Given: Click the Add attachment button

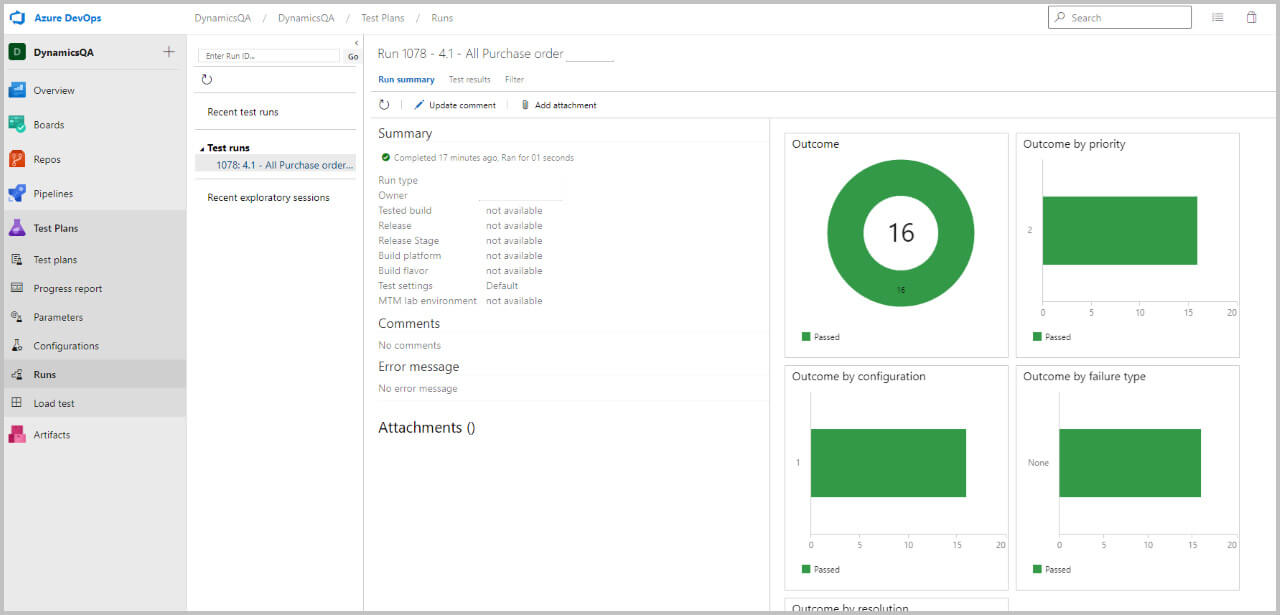Looking at the screenshot, I should click(558, 105).
